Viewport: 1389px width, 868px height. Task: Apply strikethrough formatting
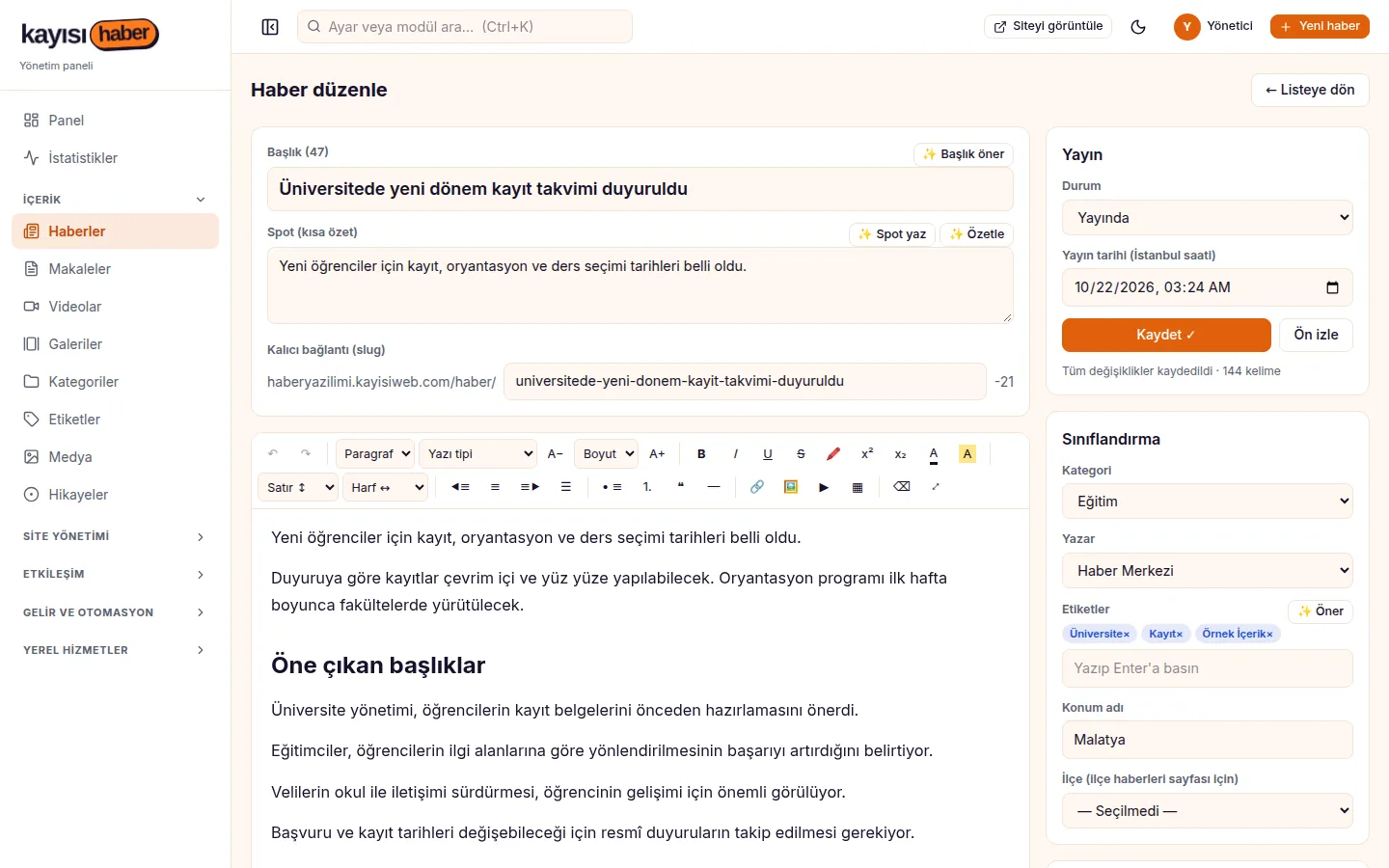tap(801, 454)
